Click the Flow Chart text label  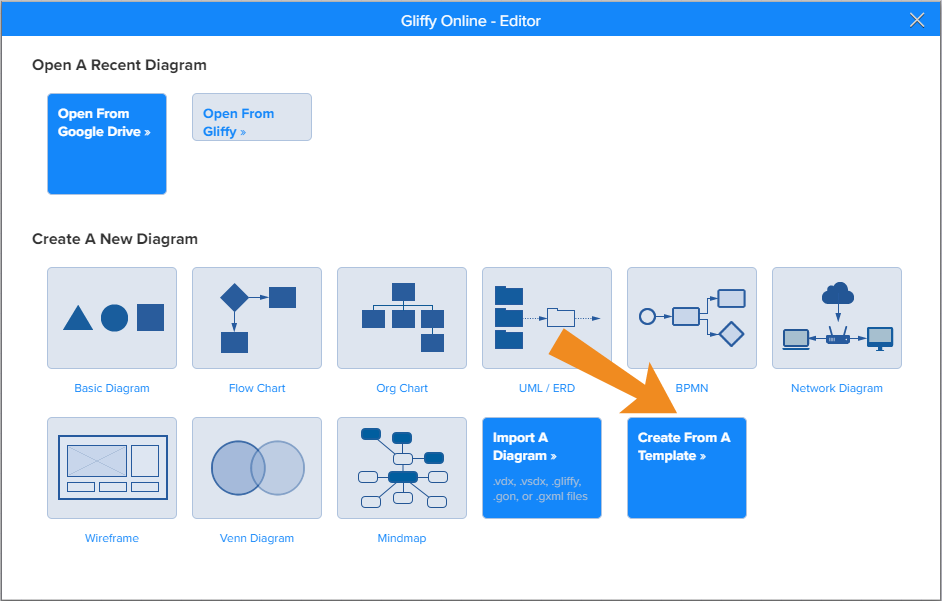pyautogui.click(x=257, y=388)
